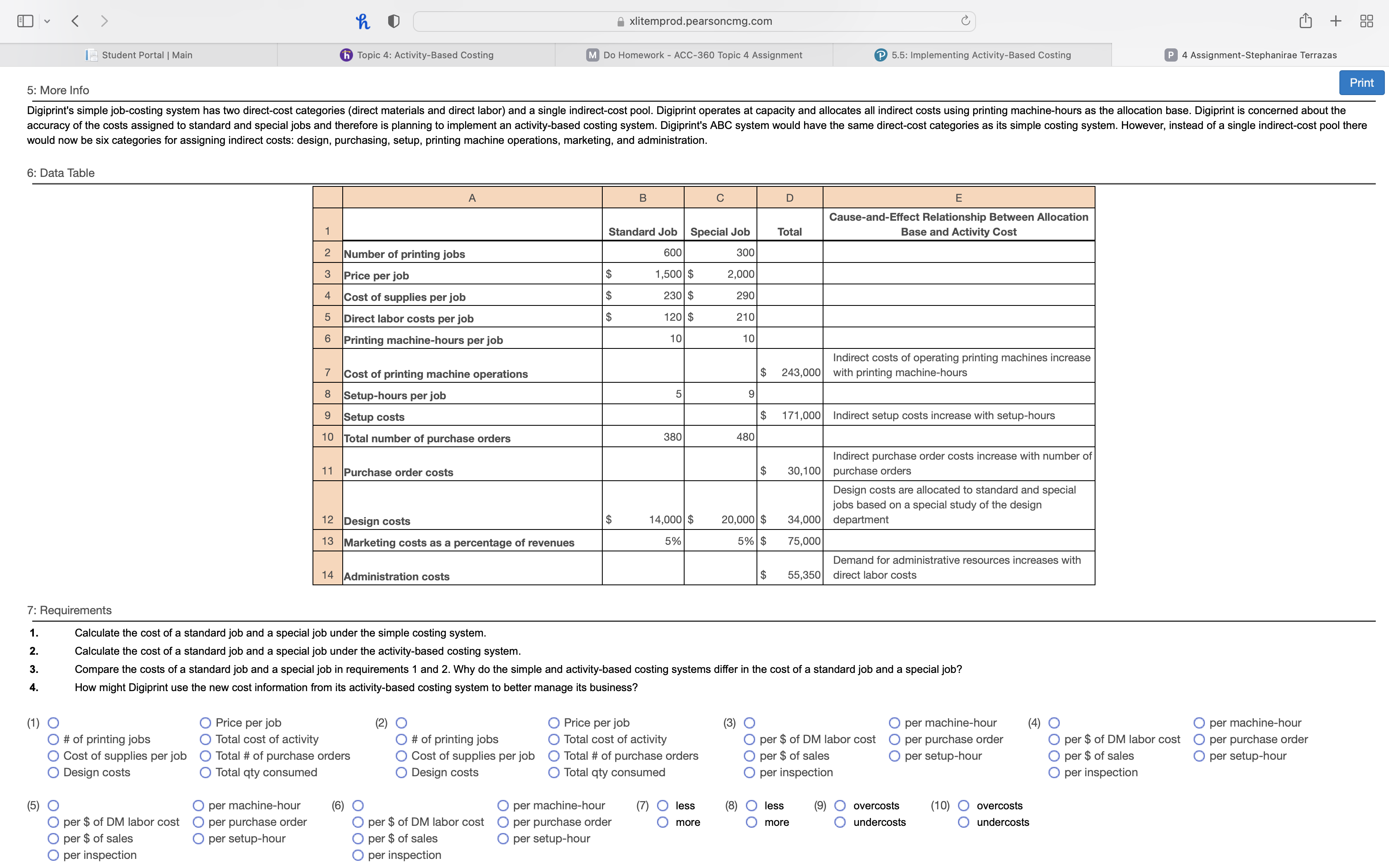The image size is (1389, 868).
Task: Click the Share icon in the toolbar
Action: tap(1305, 21)
